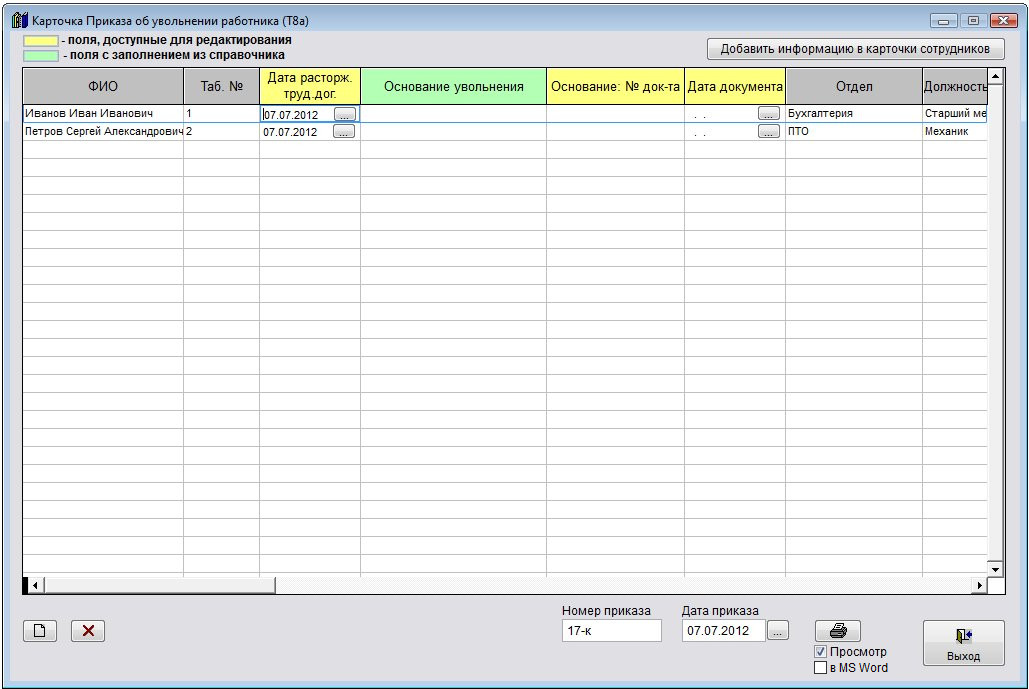Click the vertical scrollbar up arrow

pyautogui.click(x=996, y=77)
